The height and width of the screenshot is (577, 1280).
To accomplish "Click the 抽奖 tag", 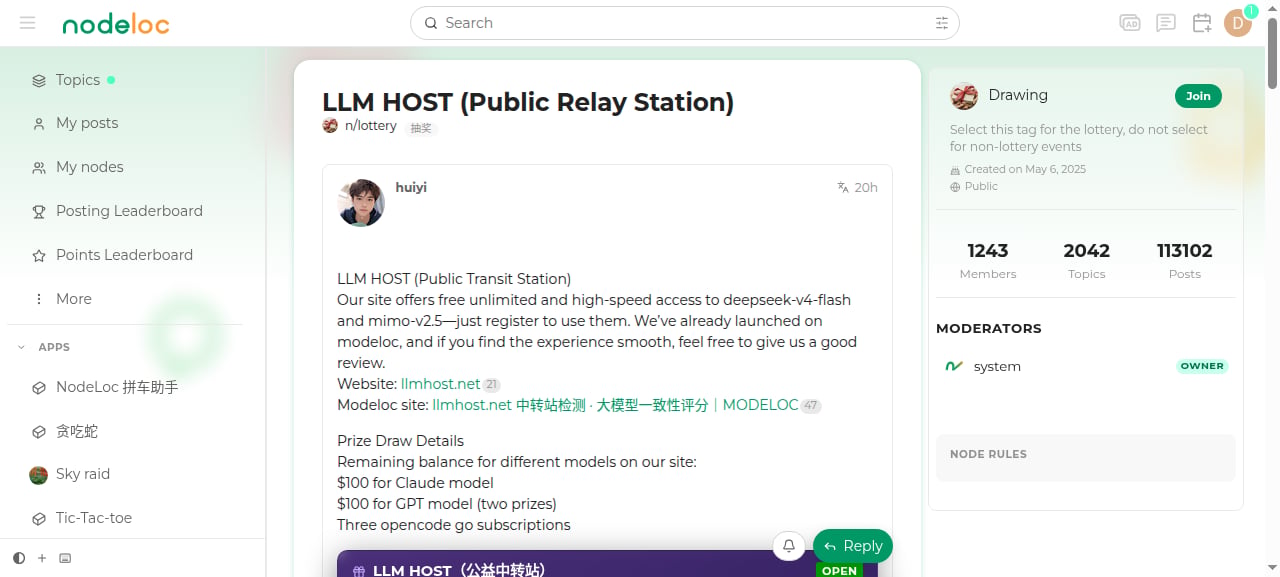I will coord(421,128).
